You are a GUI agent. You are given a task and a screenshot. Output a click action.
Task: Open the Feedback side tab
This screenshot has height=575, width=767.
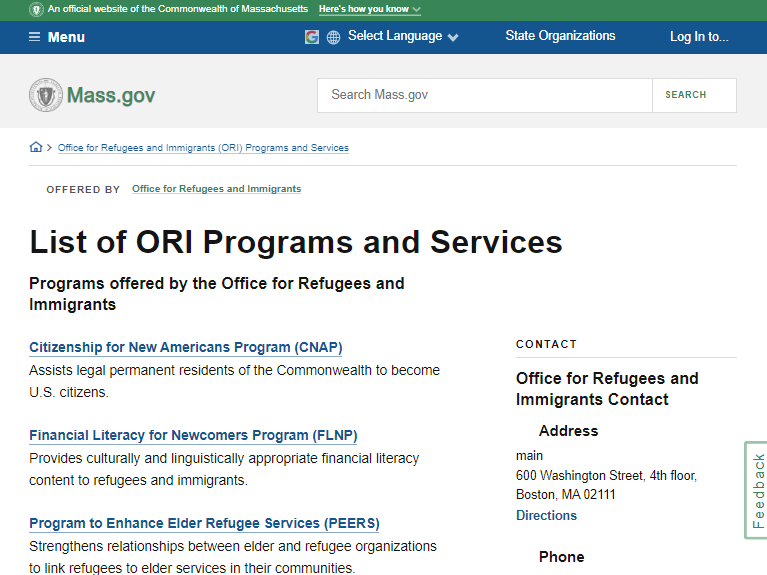pos(756,490)
